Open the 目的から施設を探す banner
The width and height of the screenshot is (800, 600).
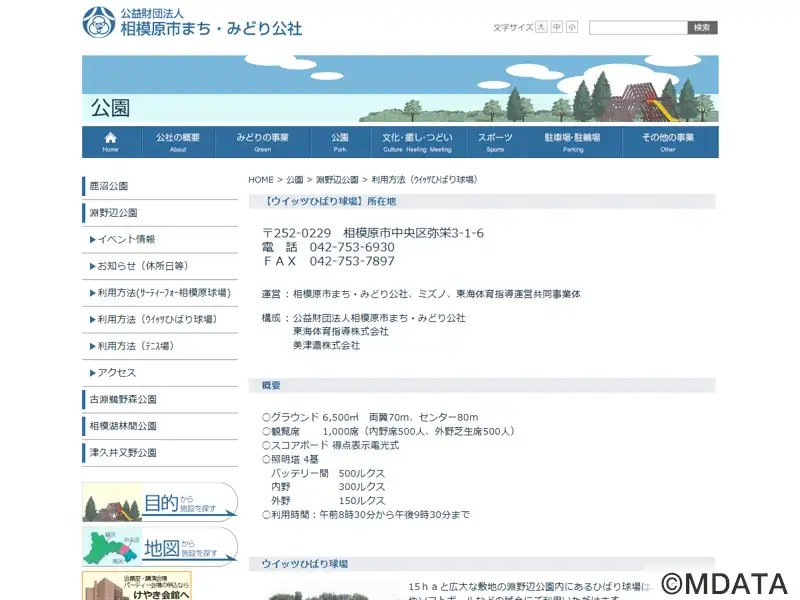pos(160,502)
